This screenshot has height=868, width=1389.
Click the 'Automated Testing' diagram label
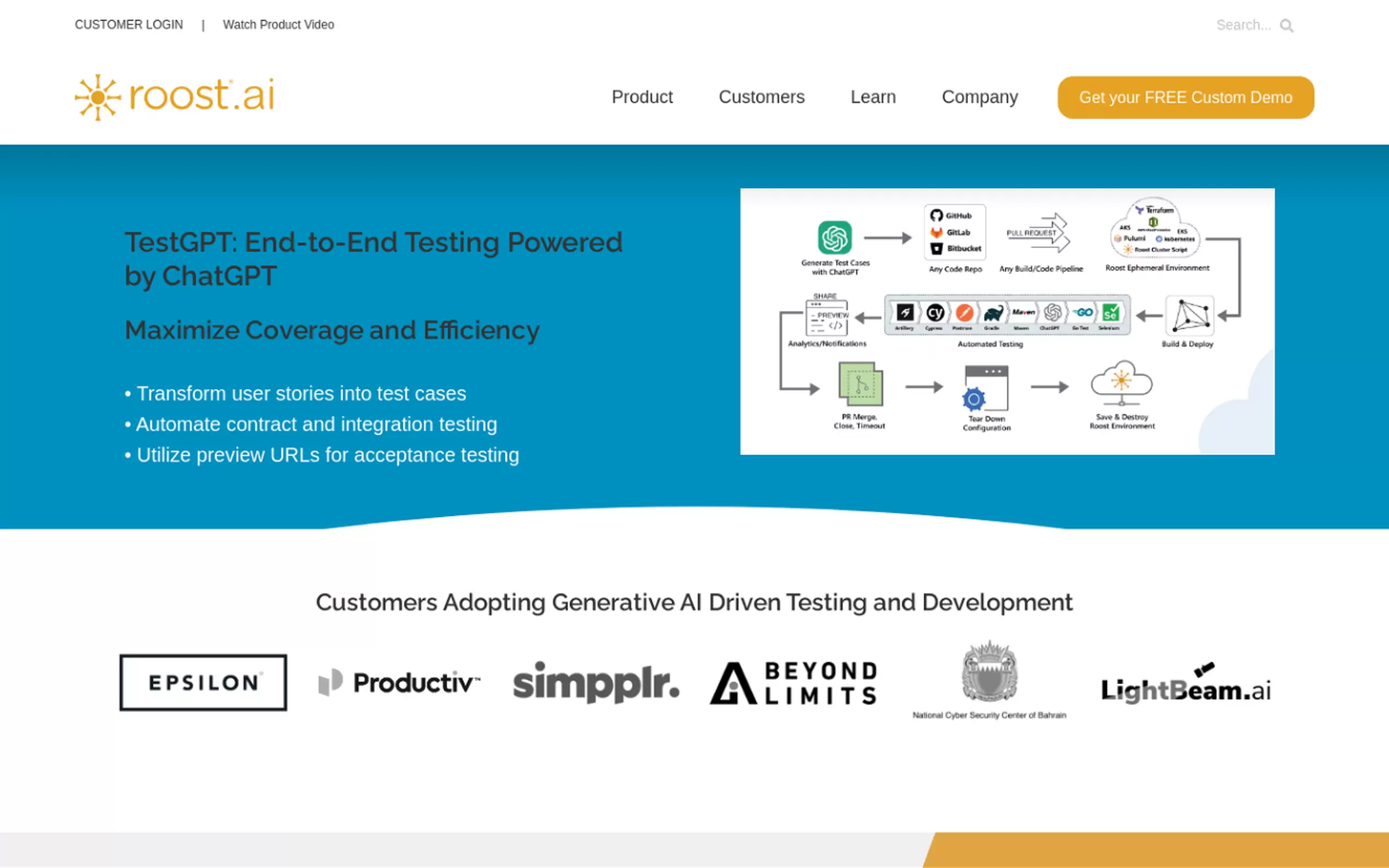point(990,344)
